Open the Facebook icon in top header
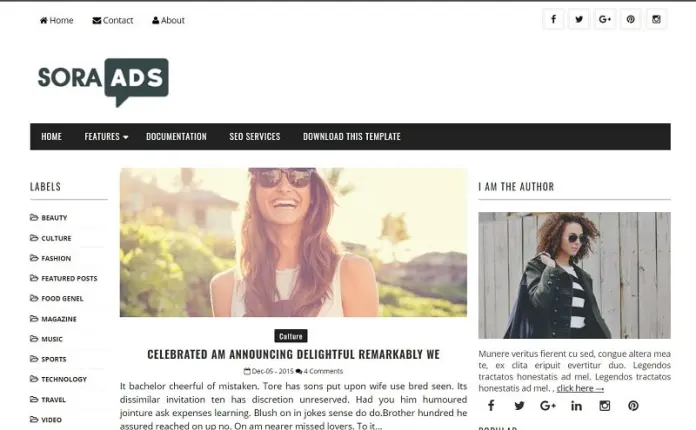 coord(553,19)
